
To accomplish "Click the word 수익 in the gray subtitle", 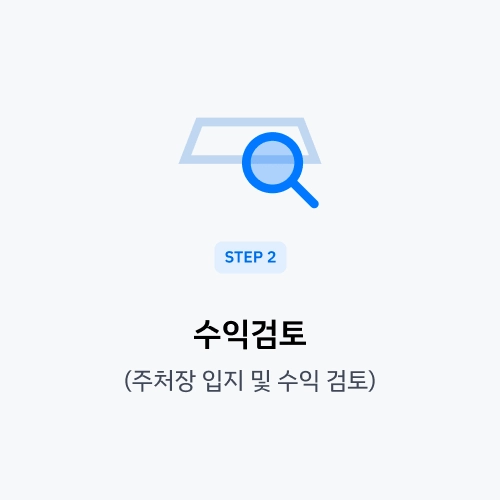I will (298, 381).
